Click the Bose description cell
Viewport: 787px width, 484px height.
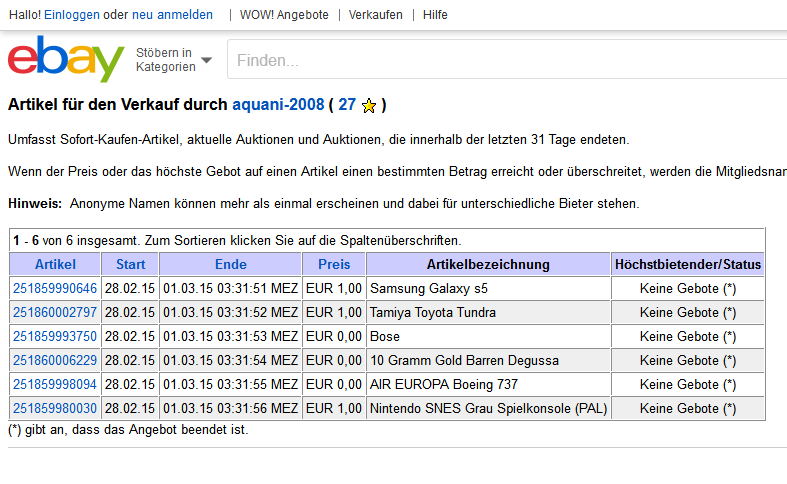(x=488, y=336)
